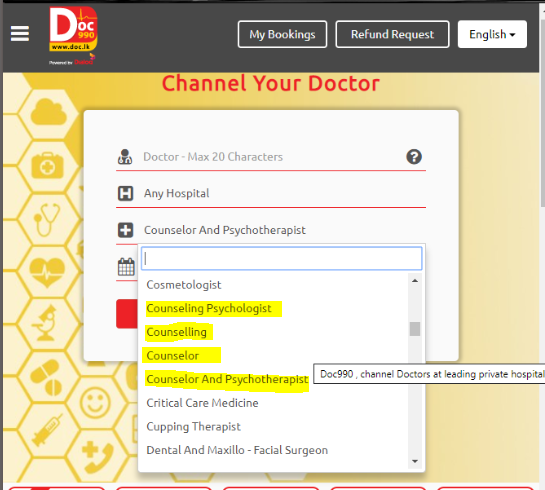Click the red search button
This screenshot has height=490, width=545.
(127, 313)
